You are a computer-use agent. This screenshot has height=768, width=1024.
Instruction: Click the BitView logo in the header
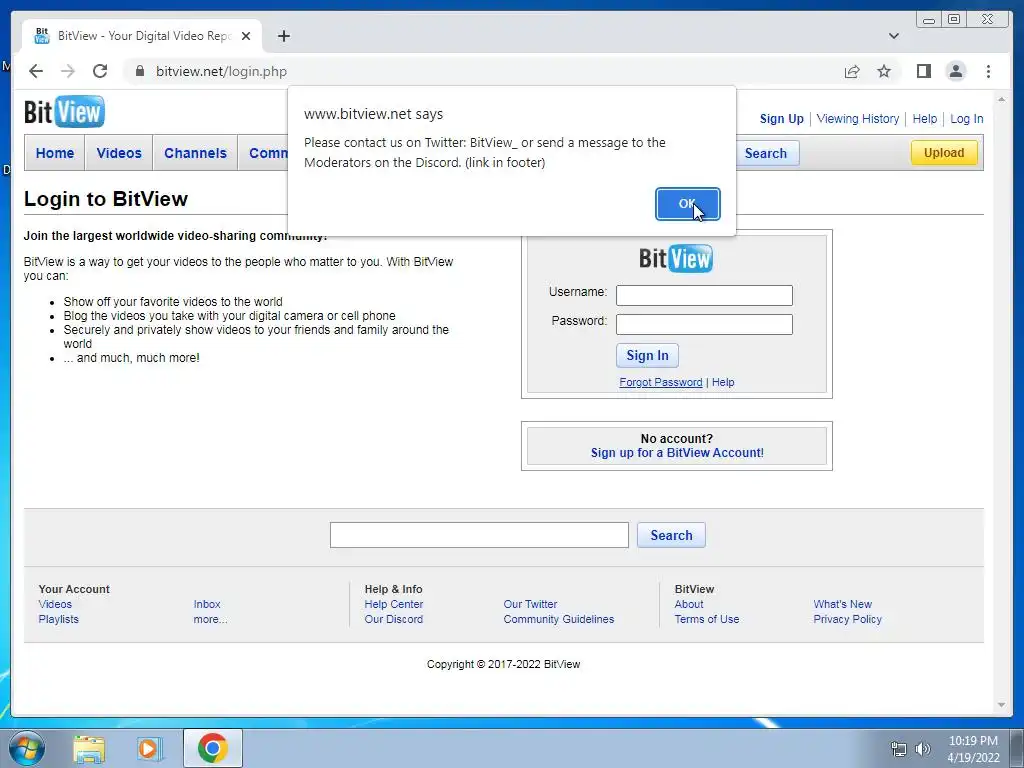tap(64, 112)
